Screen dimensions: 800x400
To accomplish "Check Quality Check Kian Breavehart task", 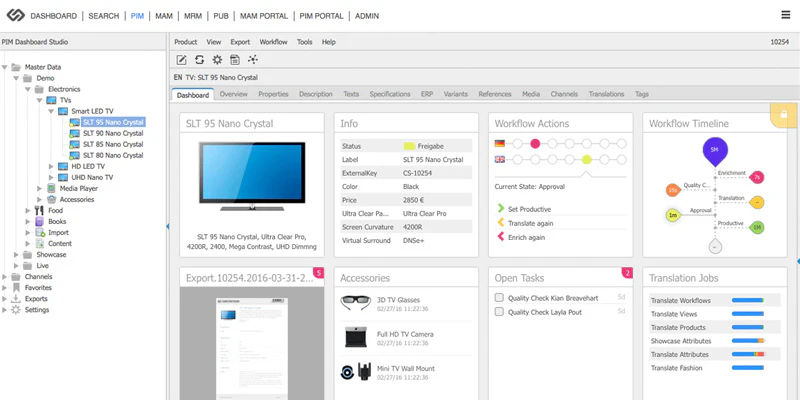I will pyautogui.click(x=499, y=298).
